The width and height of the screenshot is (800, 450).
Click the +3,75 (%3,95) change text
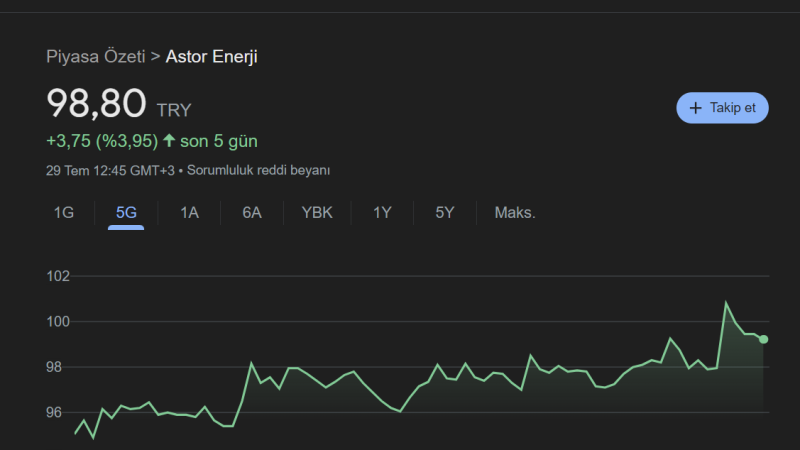click(102, 141)
